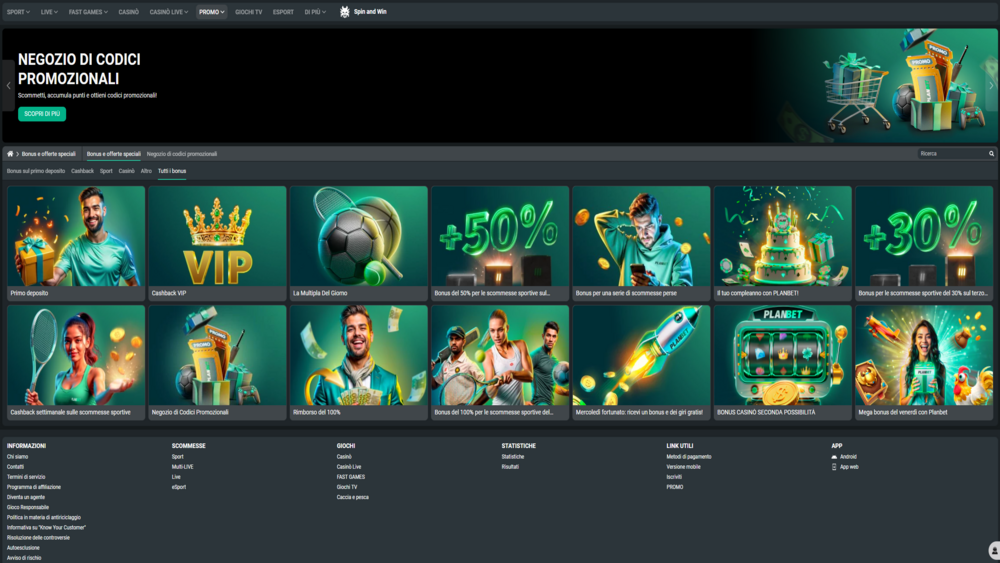The height and width of the screenshot is (563, 1000).
Task: Click the Android app icon
Action: pyautogui.click(x=834, y=457)
